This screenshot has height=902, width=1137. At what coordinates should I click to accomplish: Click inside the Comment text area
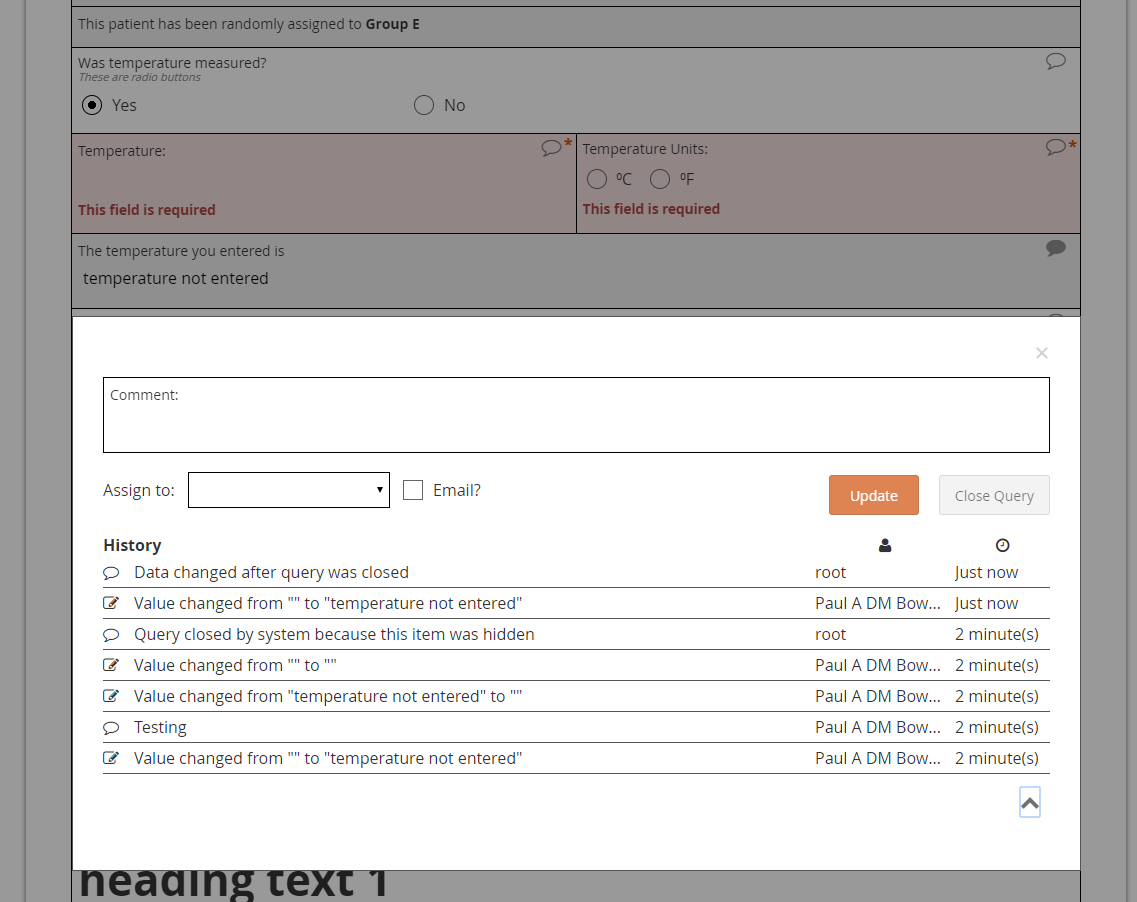click(x=576, y=413)
